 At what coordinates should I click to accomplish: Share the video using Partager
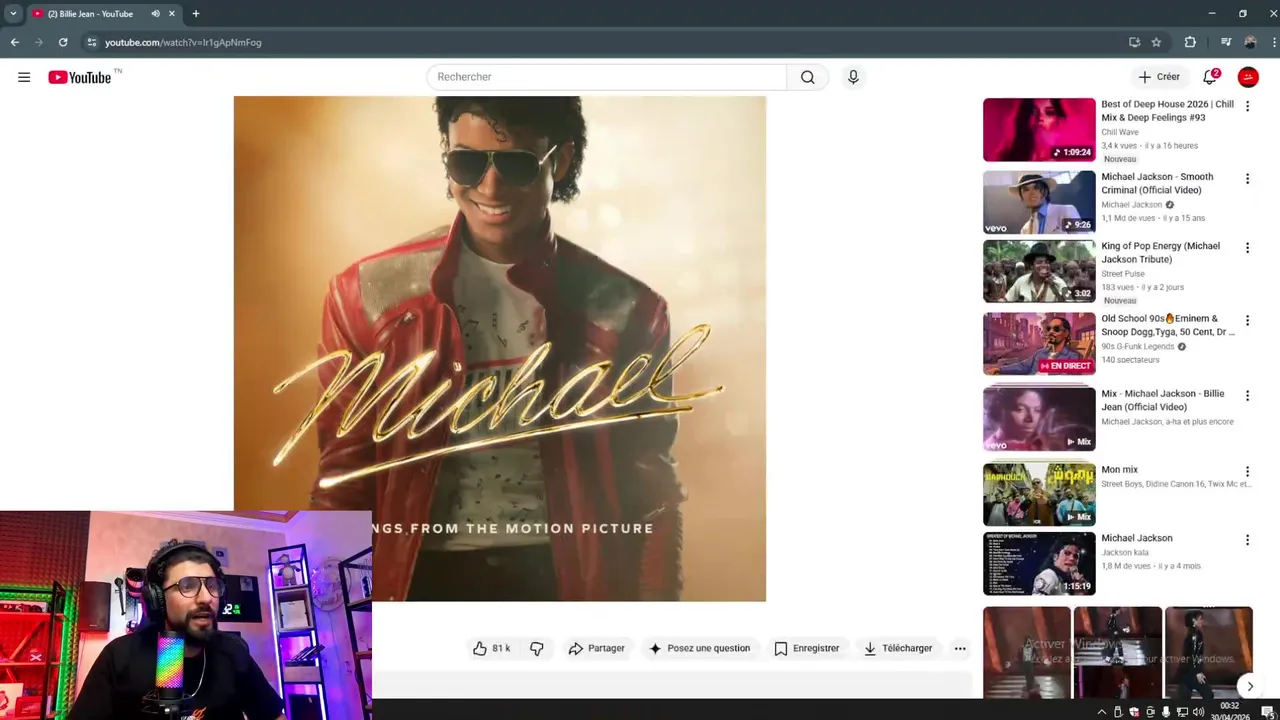596,648
